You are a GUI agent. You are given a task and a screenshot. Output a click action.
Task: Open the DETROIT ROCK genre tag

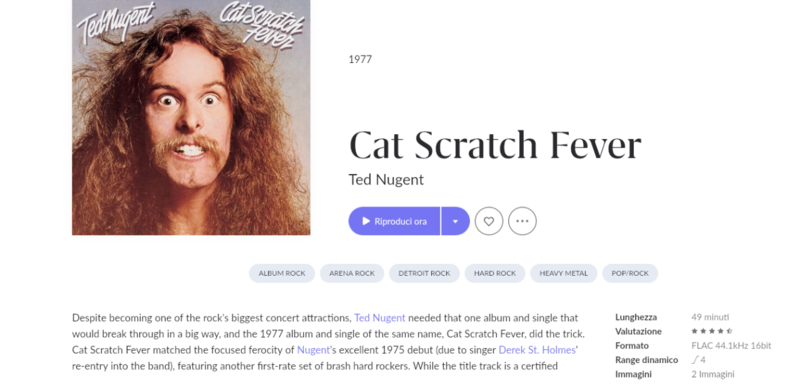point(424,273)
